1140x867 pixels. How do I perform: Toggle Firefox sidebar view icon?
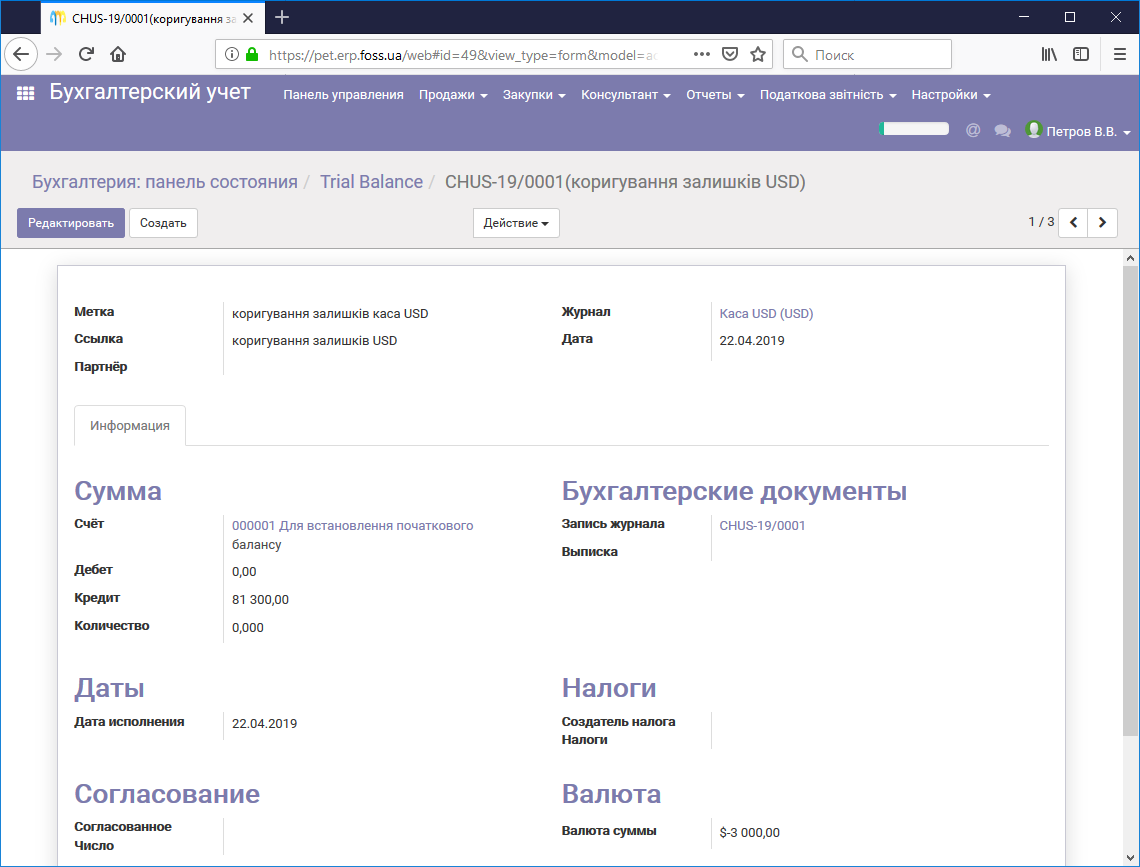click(x=1081, y=55)
